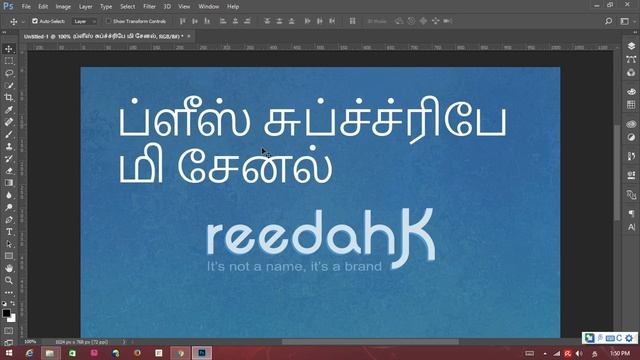The width and height of the screenshot is (640, 360).
Task: Select the Move tool
Action: pos(9,49)
